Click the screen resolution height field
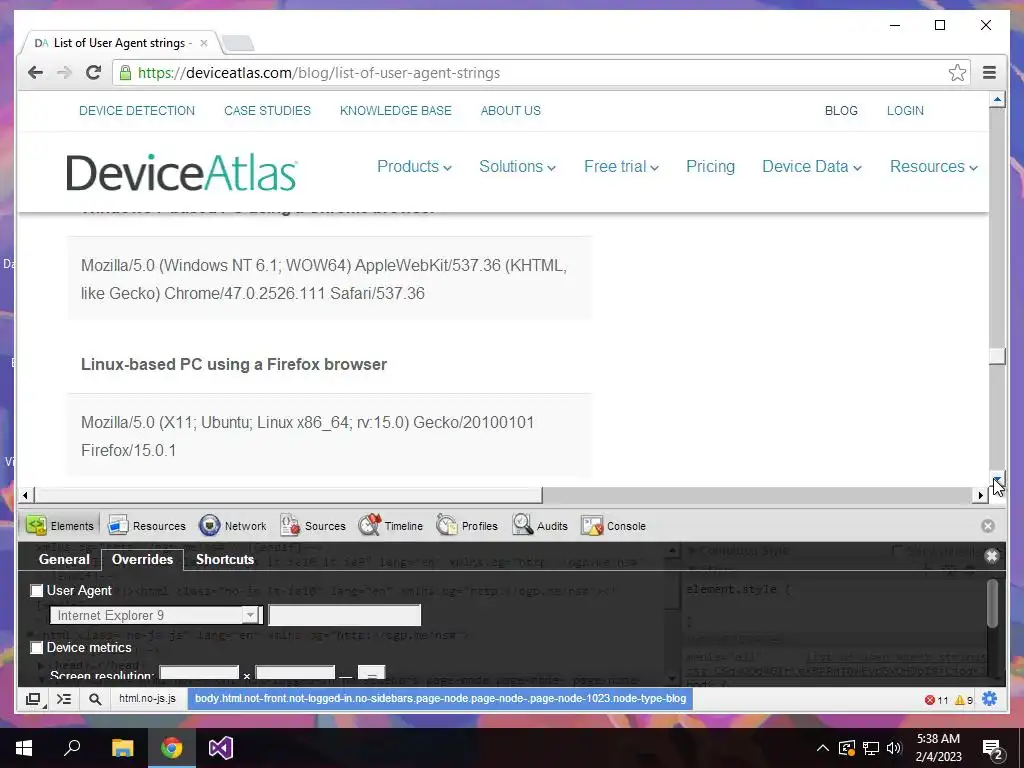This screenshot has height=768, width=1024. [295, 673]
